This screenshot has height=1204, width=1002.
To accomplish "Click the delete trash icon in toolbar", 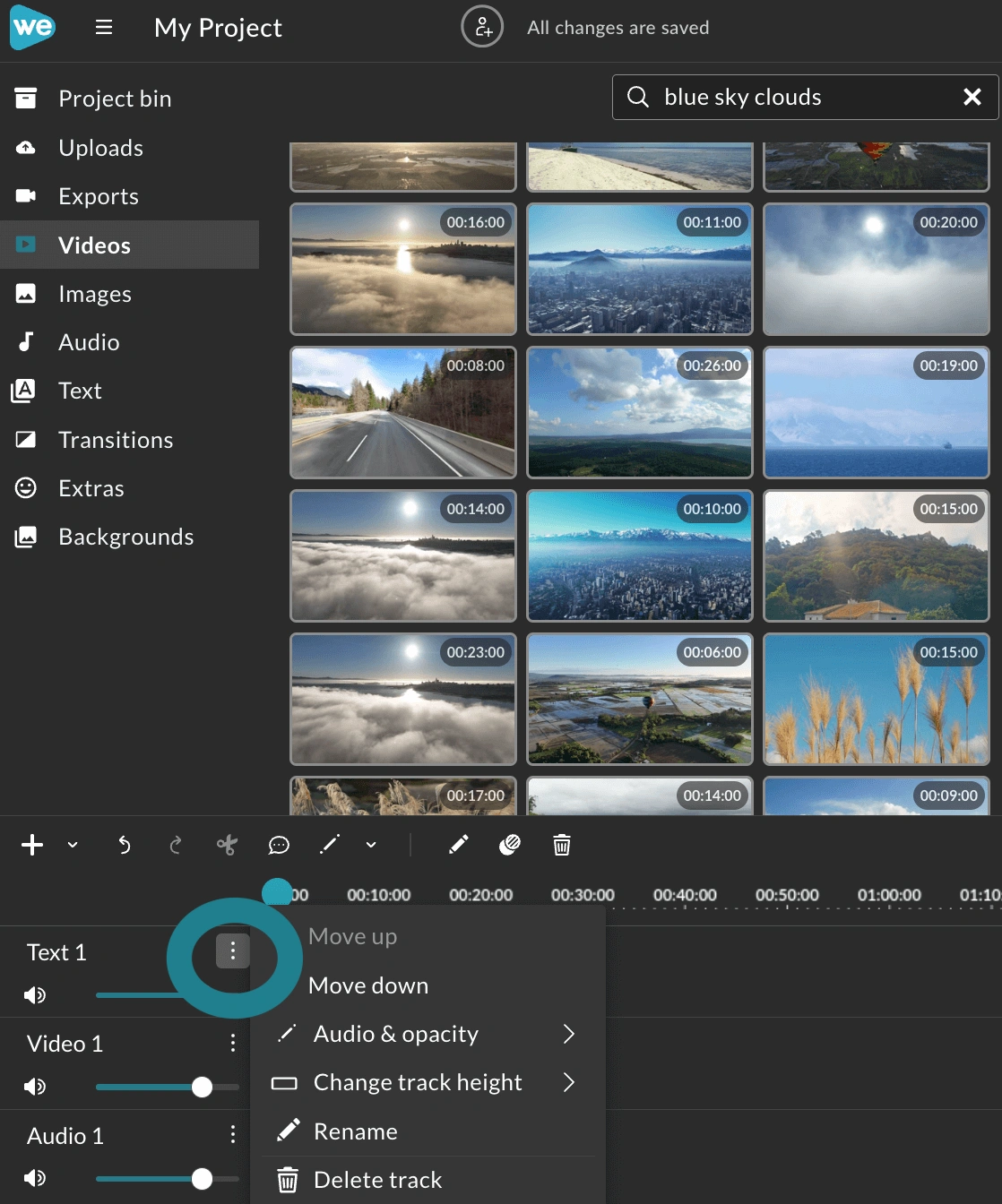I will tap(562, 845).
